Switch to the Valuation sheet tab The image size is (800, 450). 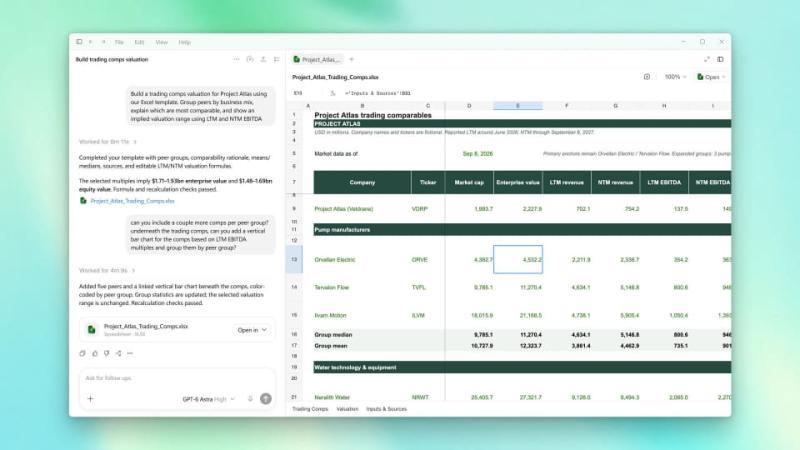pos(347,409)
